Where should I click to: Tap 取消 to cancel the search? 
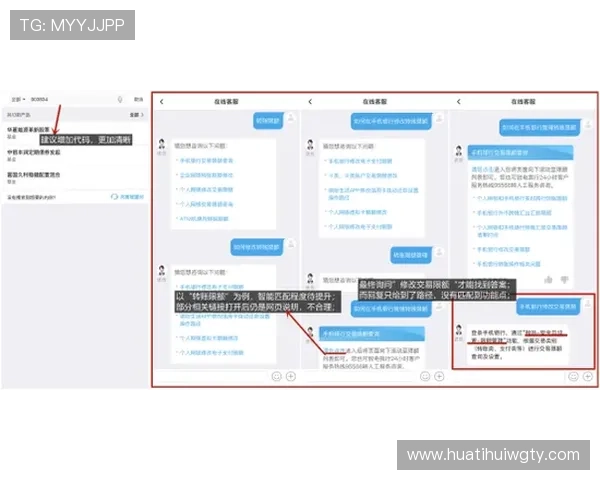[139, 100]
